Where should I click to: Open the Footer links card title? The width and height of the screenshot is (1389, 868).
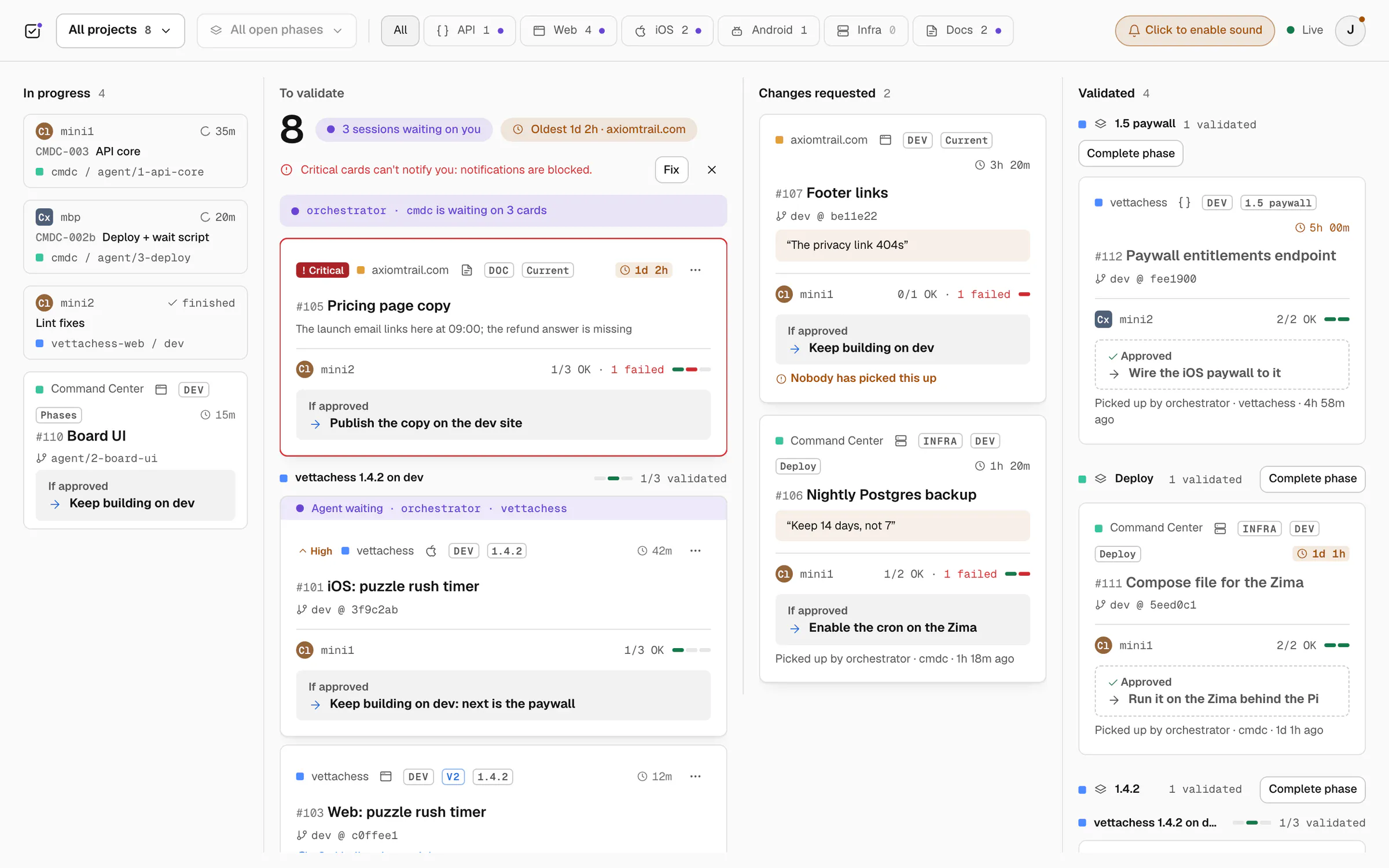point(847,193)
